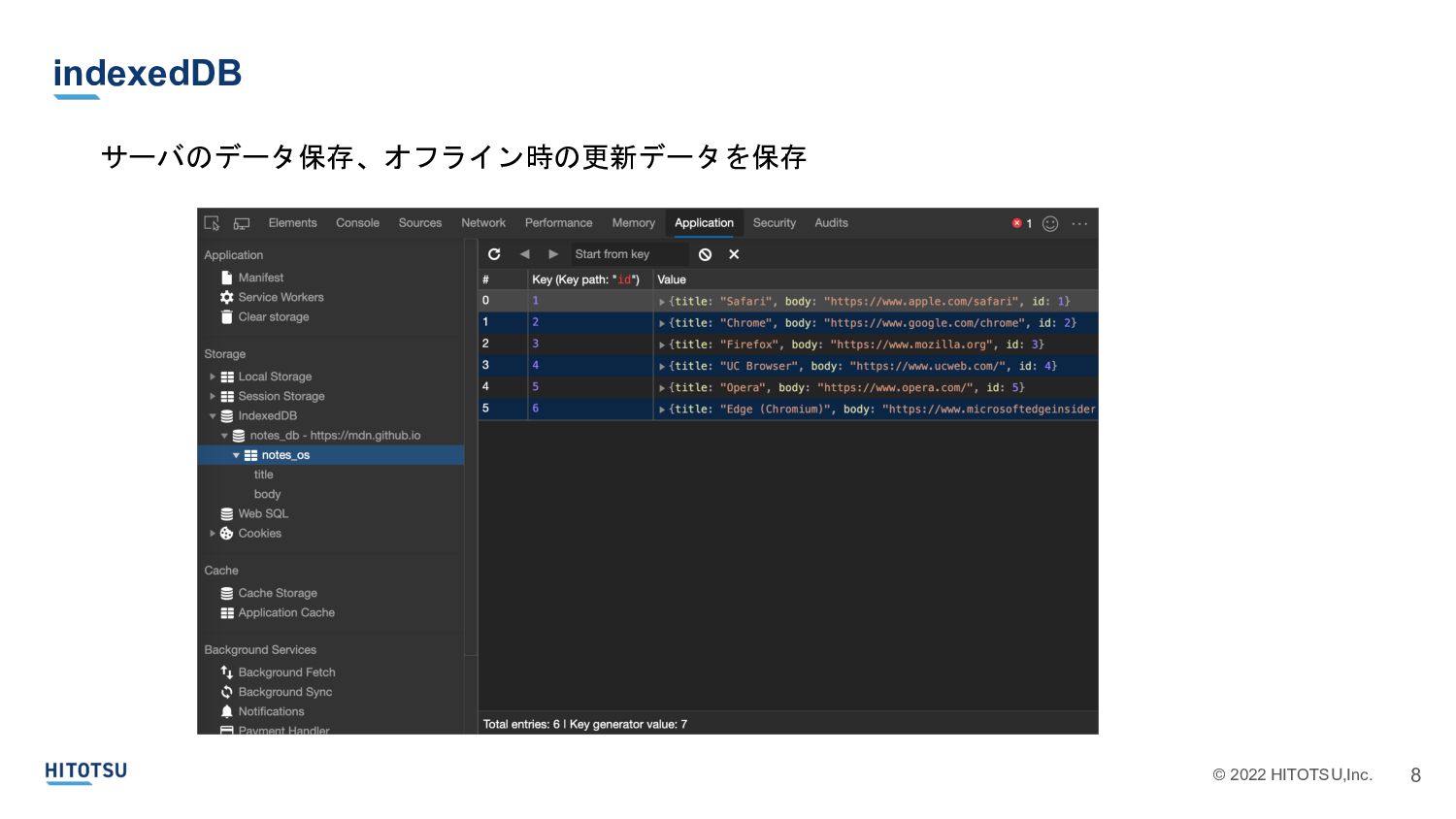Select key cell in the Opera row
1456x819 pixels.
point(590,386)
